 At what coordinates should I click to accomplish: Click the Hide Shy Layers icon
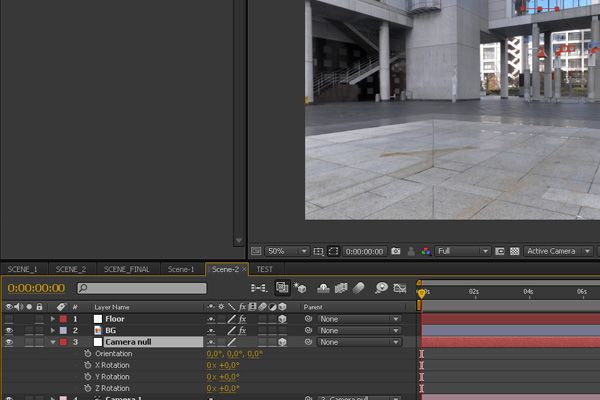[x=323, y=287]
